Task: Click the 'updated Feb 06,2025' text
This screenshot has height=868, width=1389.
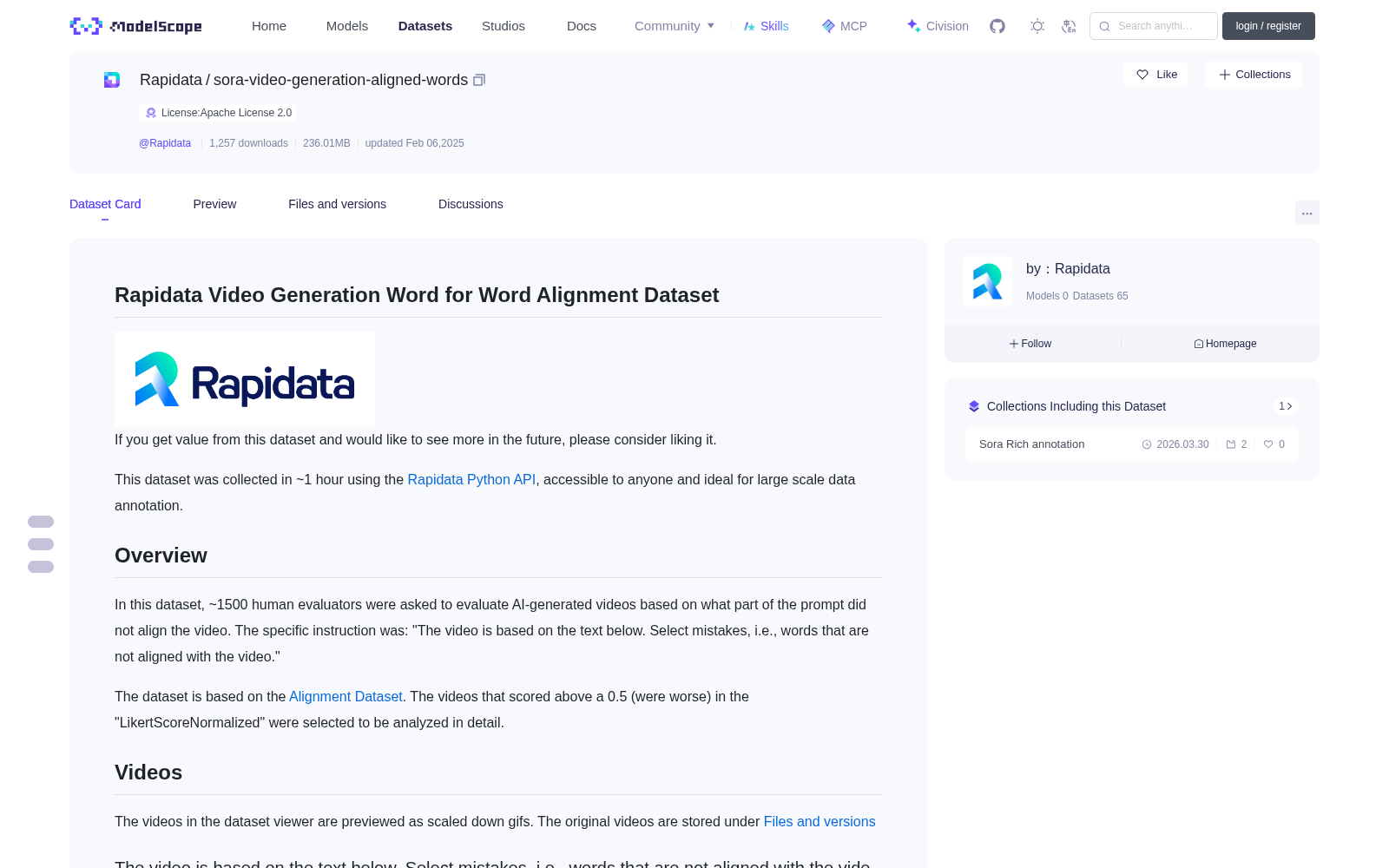Action: (x=414, y=143)
